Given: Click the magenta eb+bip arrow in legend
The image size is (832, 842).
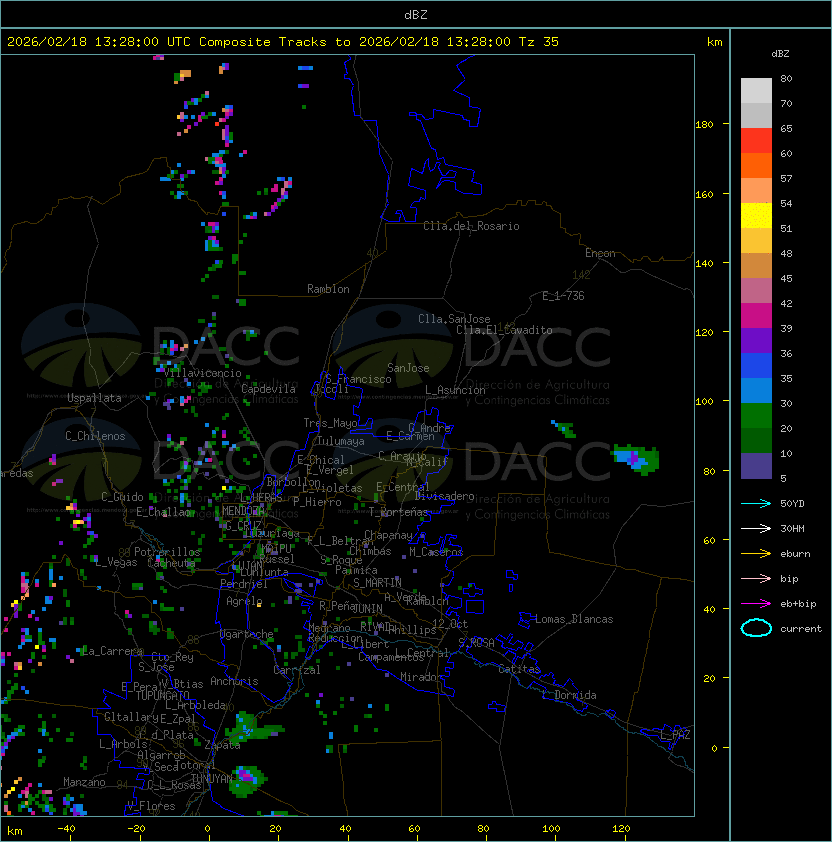Looking at the screenshot, I should tap(756, 604).
